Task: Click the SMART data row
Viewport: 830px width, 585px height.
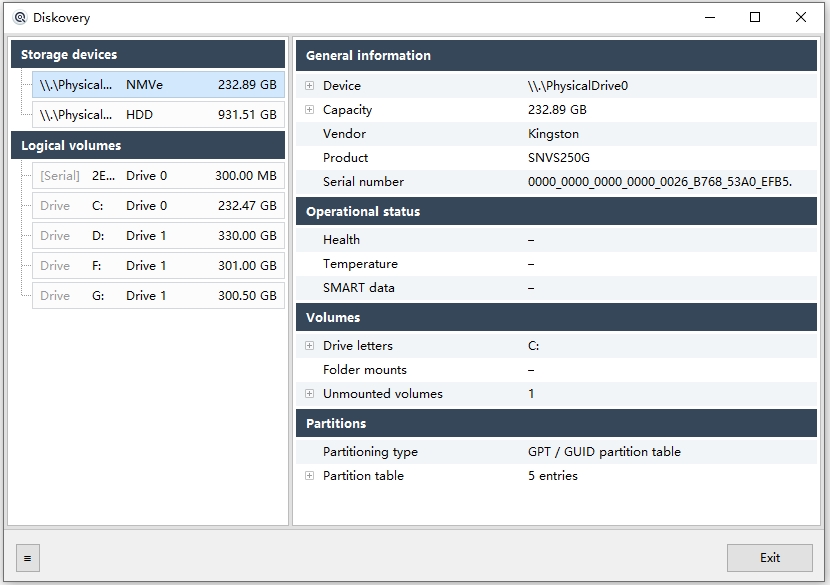Action: (x=556, y=287)
